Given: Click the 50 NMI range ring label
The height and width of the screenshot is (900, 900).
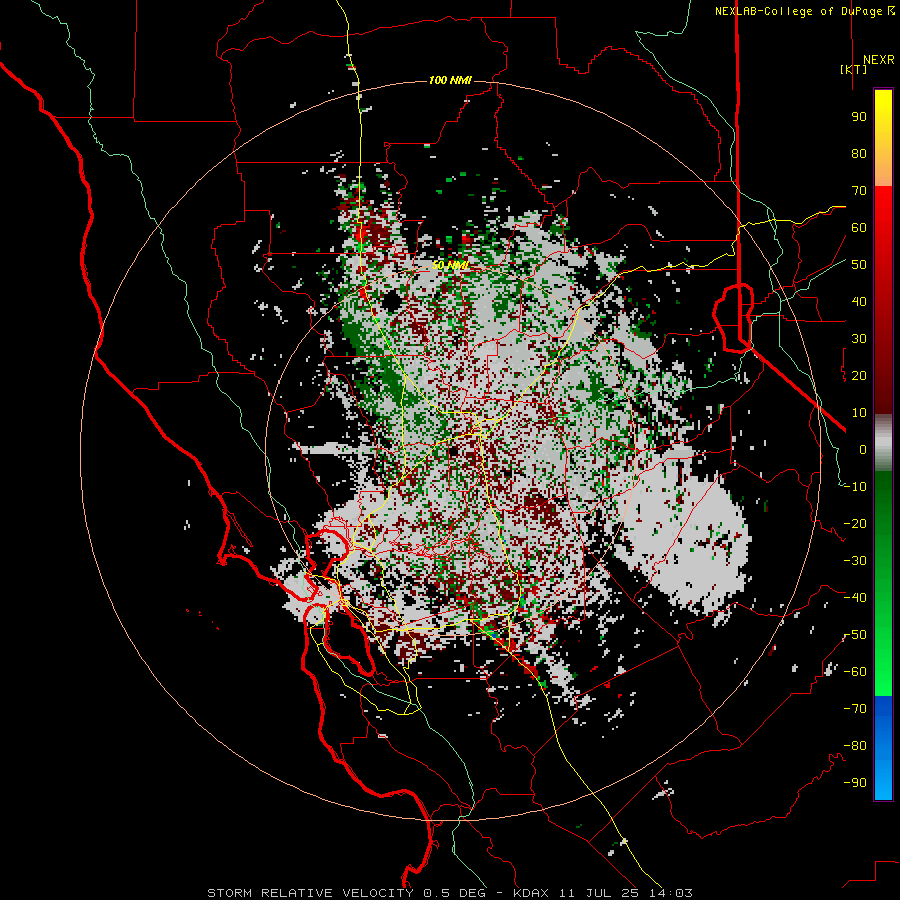Looking at the screenshot, I should (450, 265).
